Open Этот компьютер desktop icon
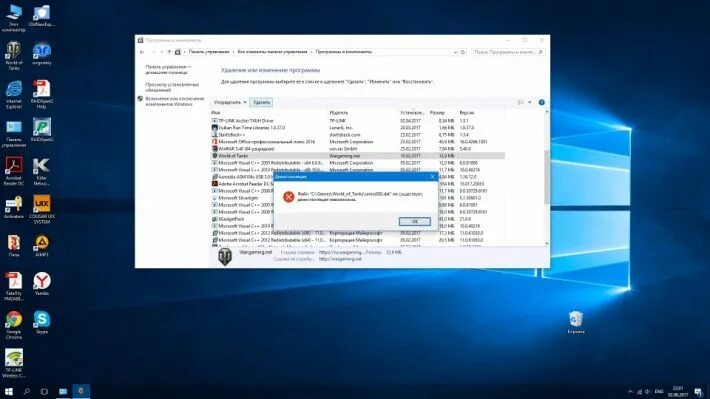 point(14,18)
